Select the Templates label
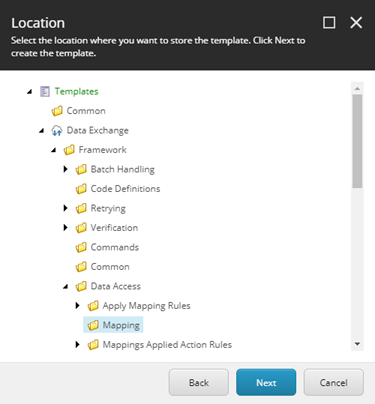The image size is (375, 404). 77,91
